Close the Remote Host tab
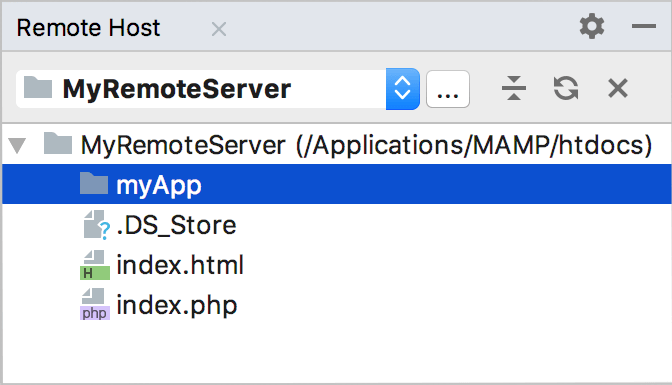This screenshot has height=385, width=672. (x=219, y=29)
